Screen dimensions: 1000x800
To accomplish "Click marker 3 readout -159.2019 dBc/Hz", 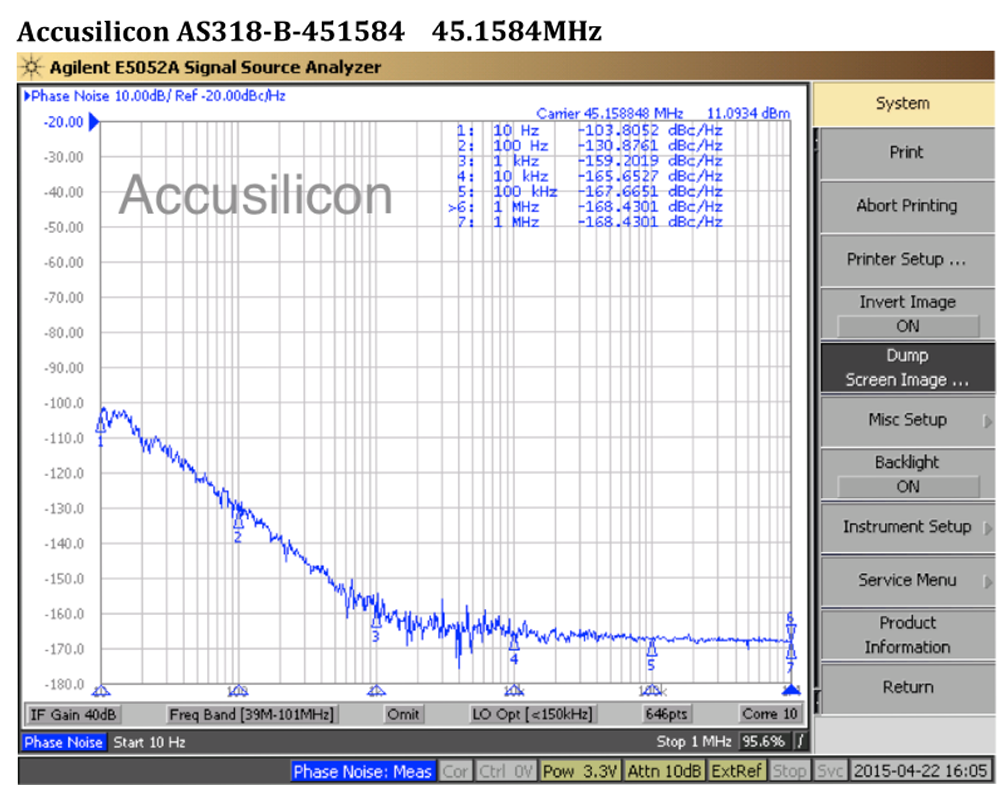I will tap(650, 161).
